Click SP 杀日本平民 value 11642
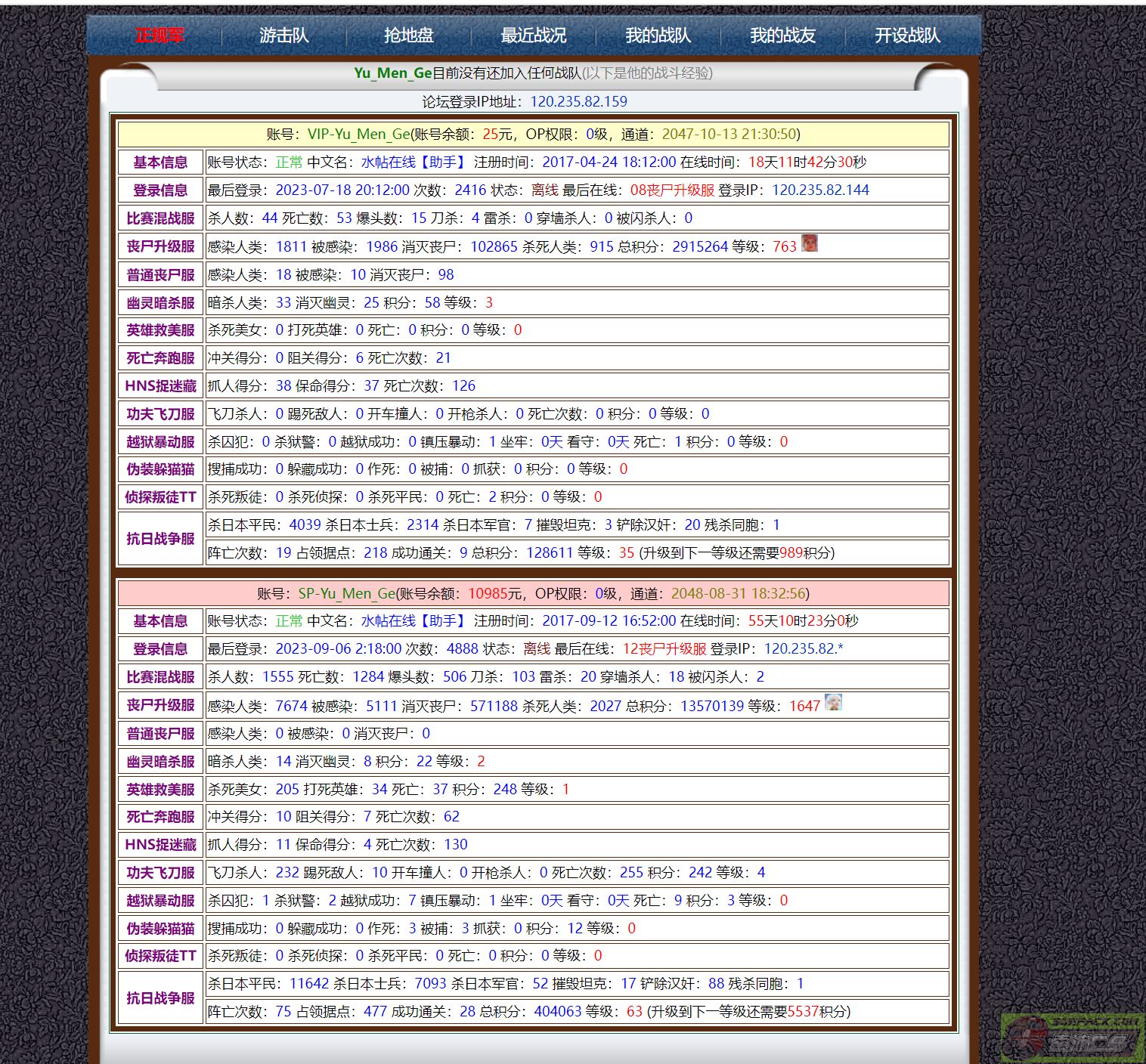Screen dimensions: 1146x1064 click(x=309, y=984)
